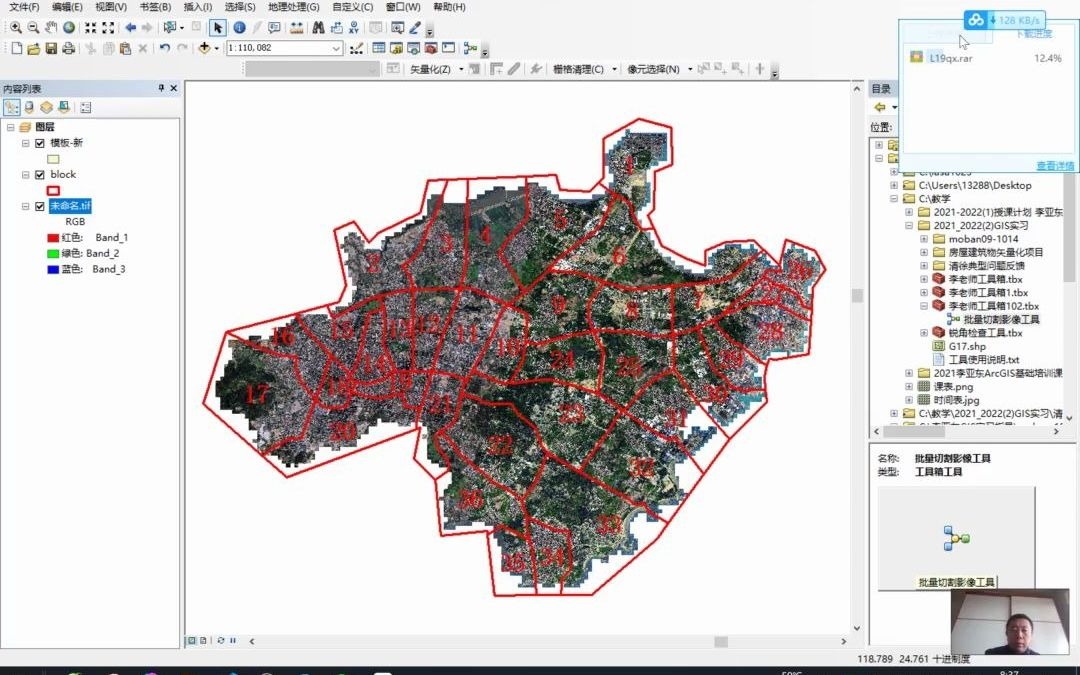Uncheck the 未命名.tif raster layer

pyautogui.click(x=39, y=205)
